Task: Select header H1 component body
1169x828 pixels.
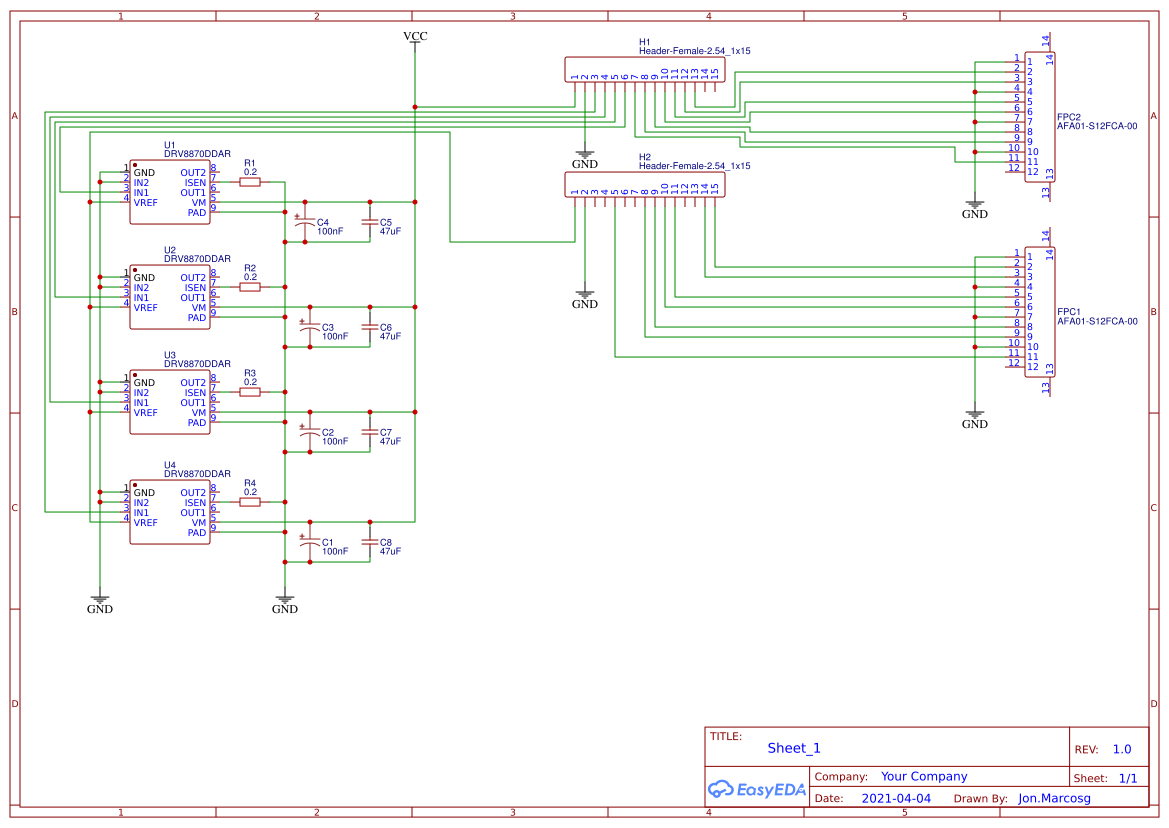Action: point(645,69)
